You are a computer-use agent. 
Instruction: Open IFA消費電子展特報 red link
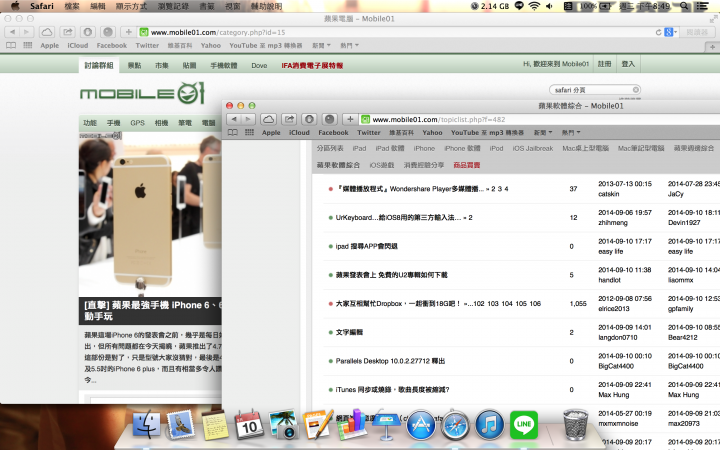point(312,66)
